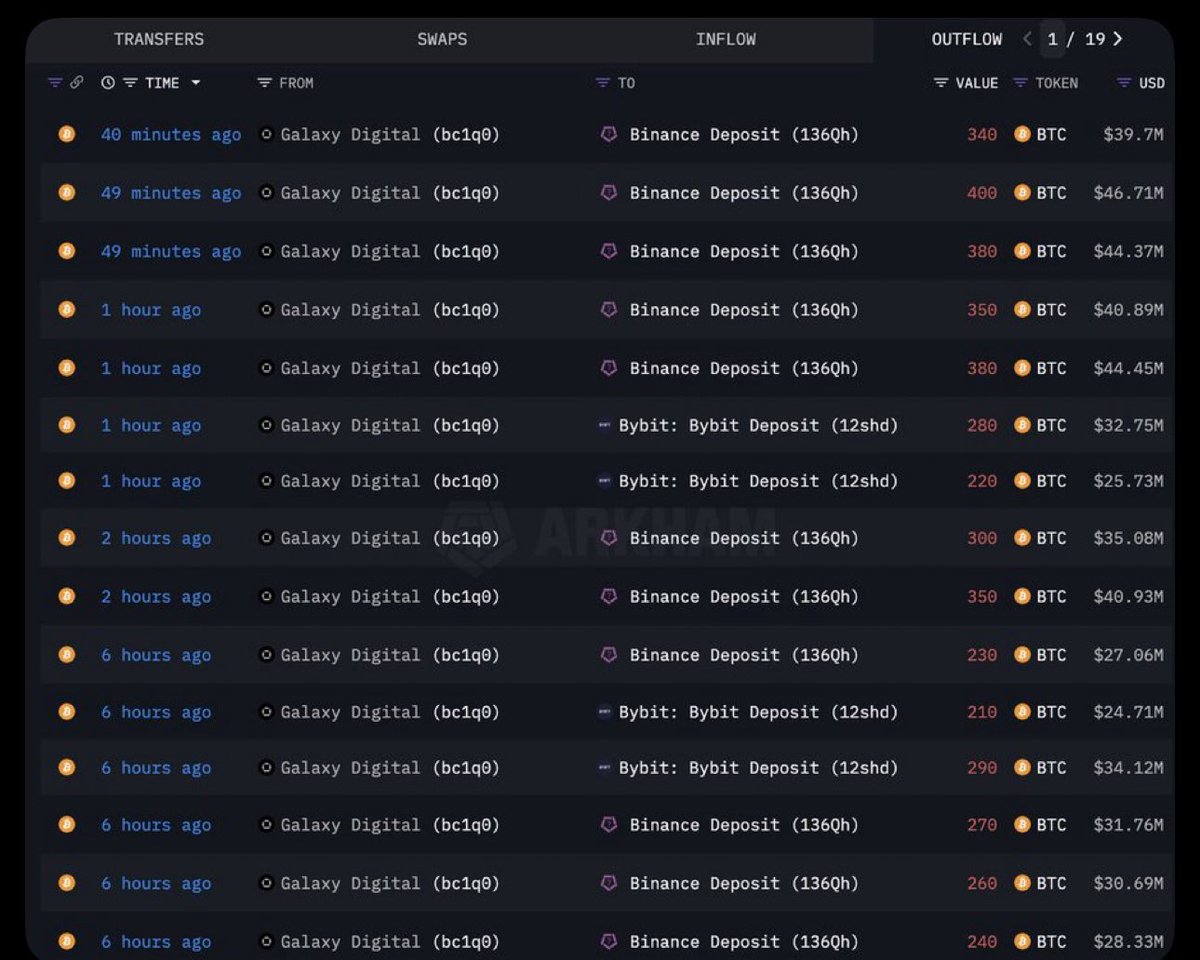Click the link chain icon in header
Viewport: 1200px width, 960px height.
click(76, 83)
